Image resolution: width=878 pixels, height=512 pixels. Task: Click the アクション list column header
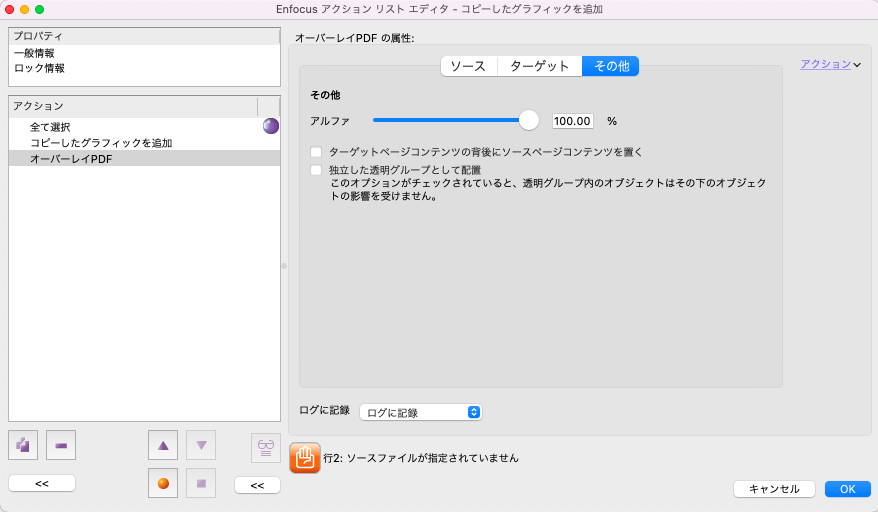(x=133, y=106)
